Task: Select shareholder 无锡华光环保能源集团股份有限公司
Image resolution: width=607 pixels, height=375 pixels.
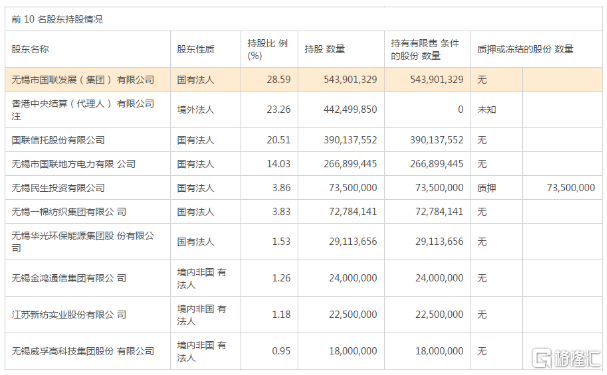Action: 83,241
